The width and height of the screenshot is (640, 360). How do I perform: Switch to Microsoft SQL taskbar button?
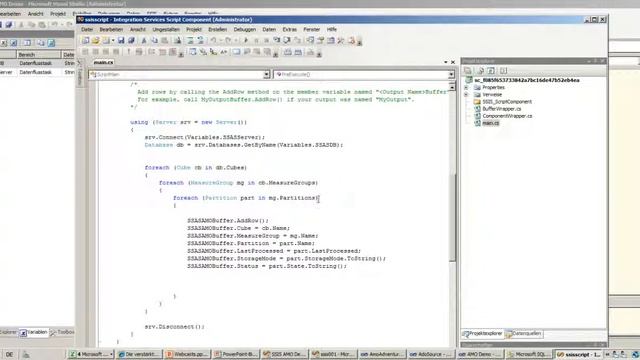coord(529,354)
